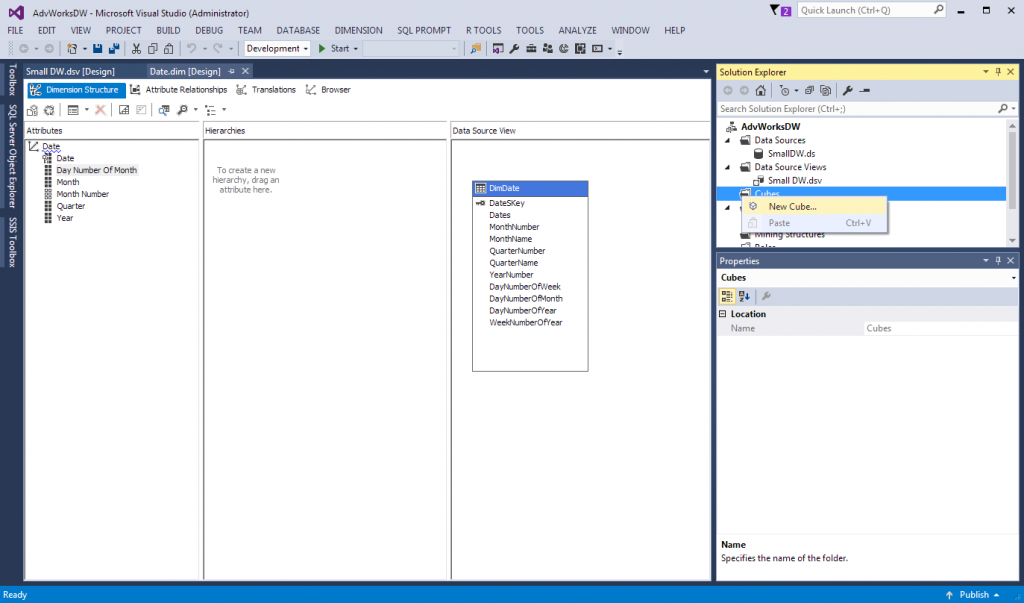Click the Pending Changes Filter clock icon

[784, 91]
